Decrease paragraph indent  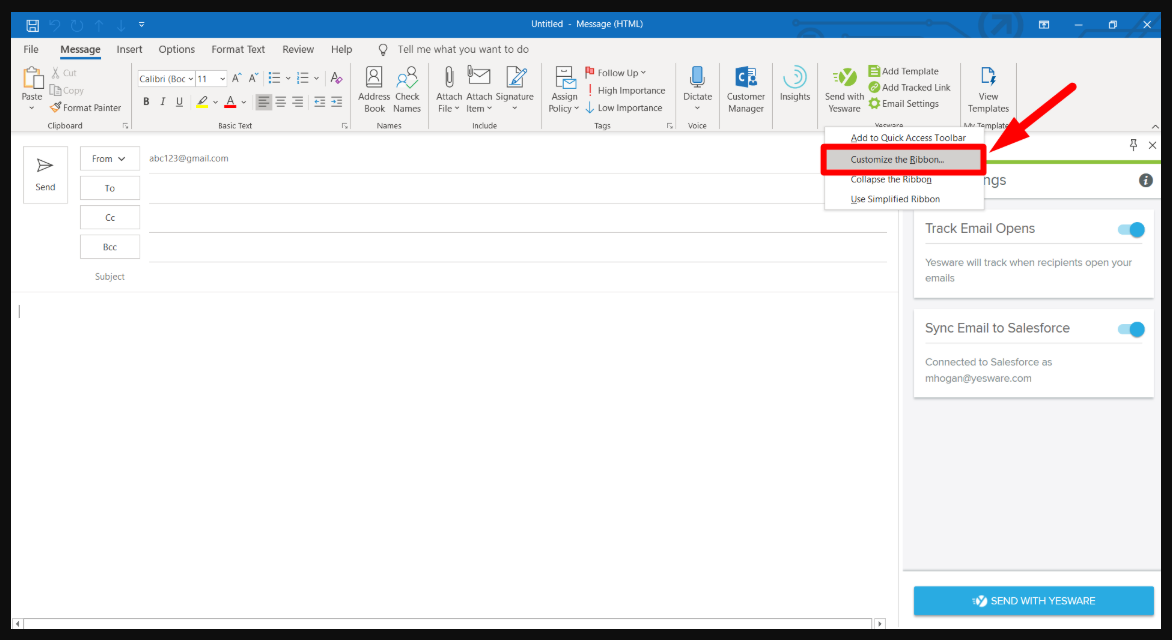(319, 102)
